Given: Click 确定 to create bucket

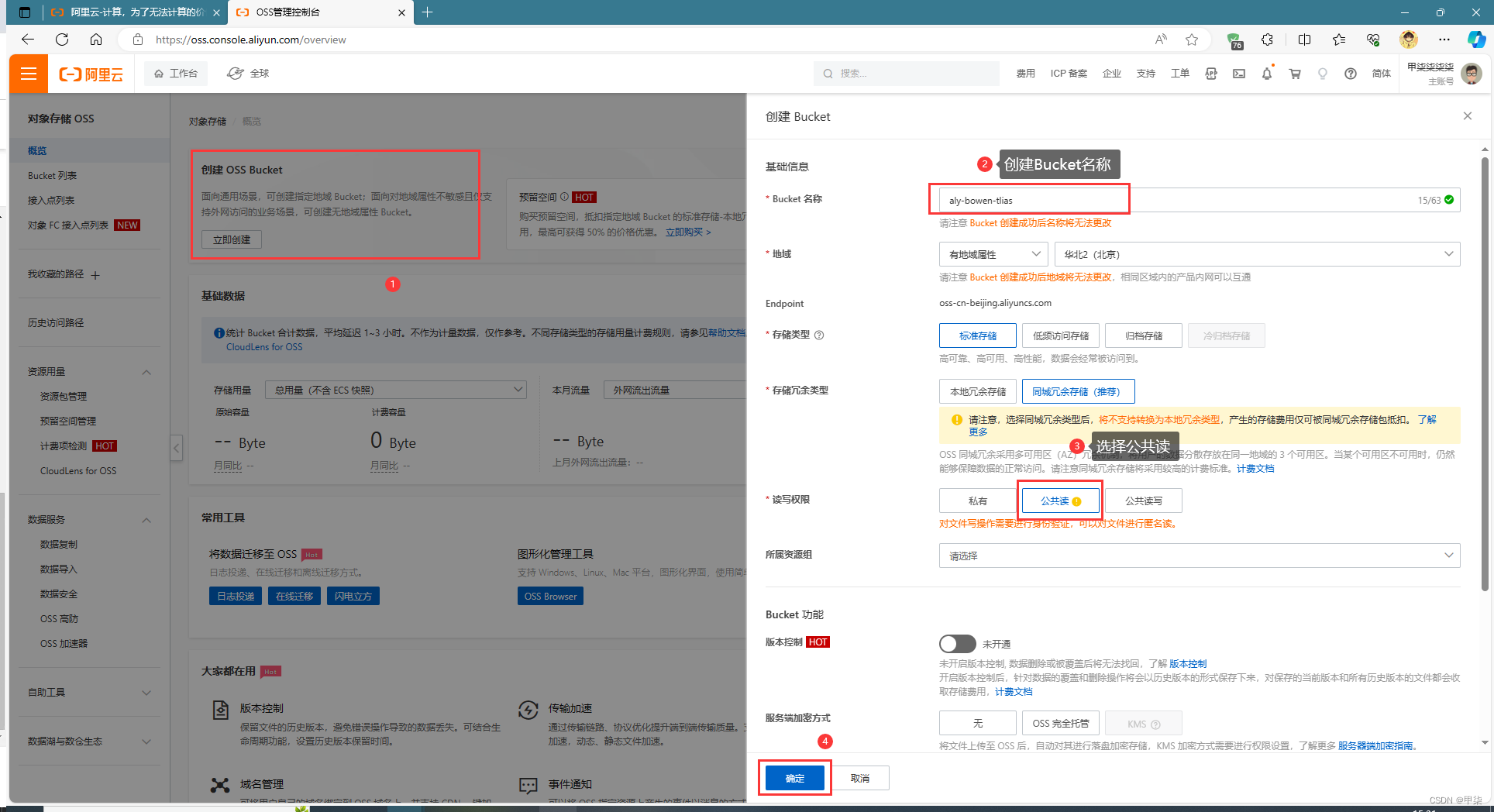Looking at the screenshot, I should [795, 778].
